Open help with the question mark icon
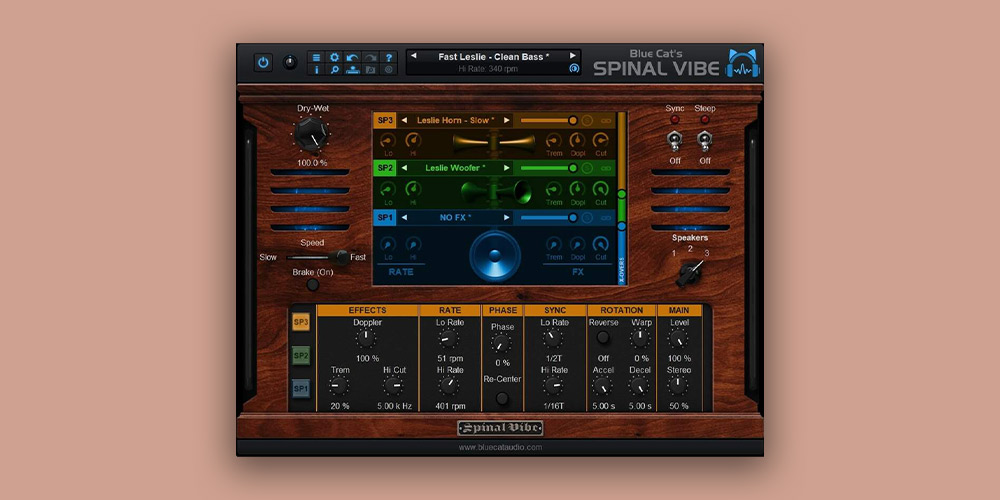Viewport: 1000px width, 500px height. click(x=389, y=57)
